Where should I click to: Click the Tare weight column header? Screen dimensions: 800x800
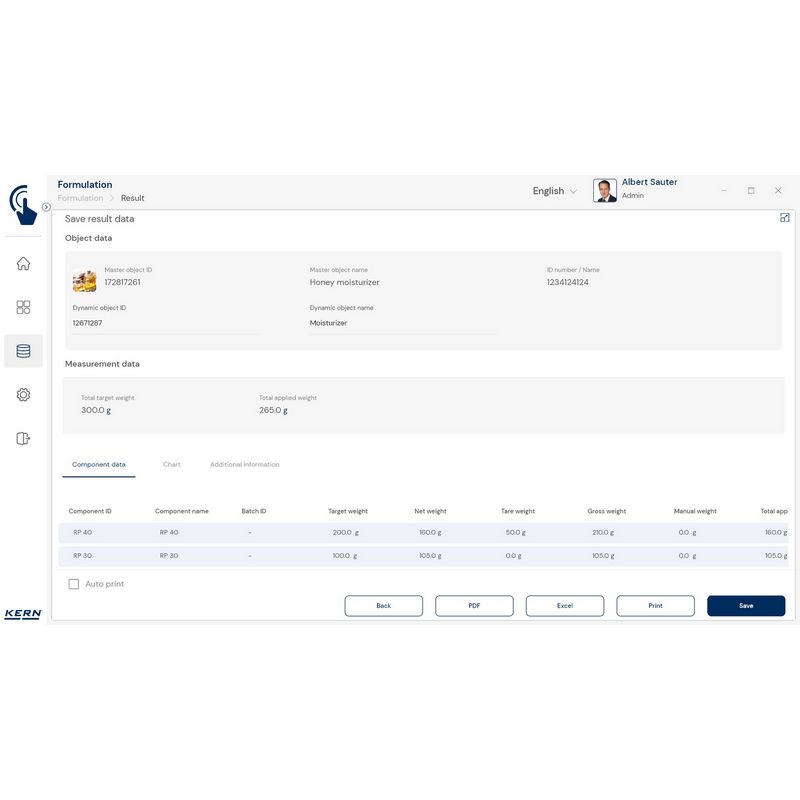coord(518,511)
